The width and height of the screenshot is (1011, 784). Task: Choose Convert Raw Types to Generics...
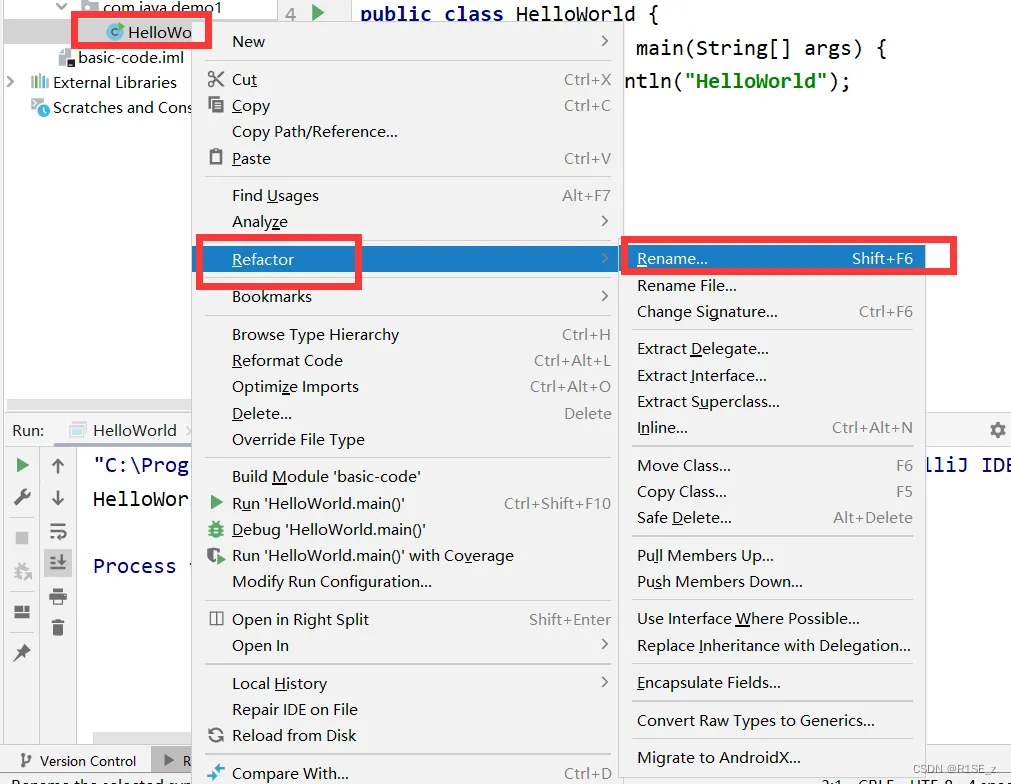(x=773, y=720)
